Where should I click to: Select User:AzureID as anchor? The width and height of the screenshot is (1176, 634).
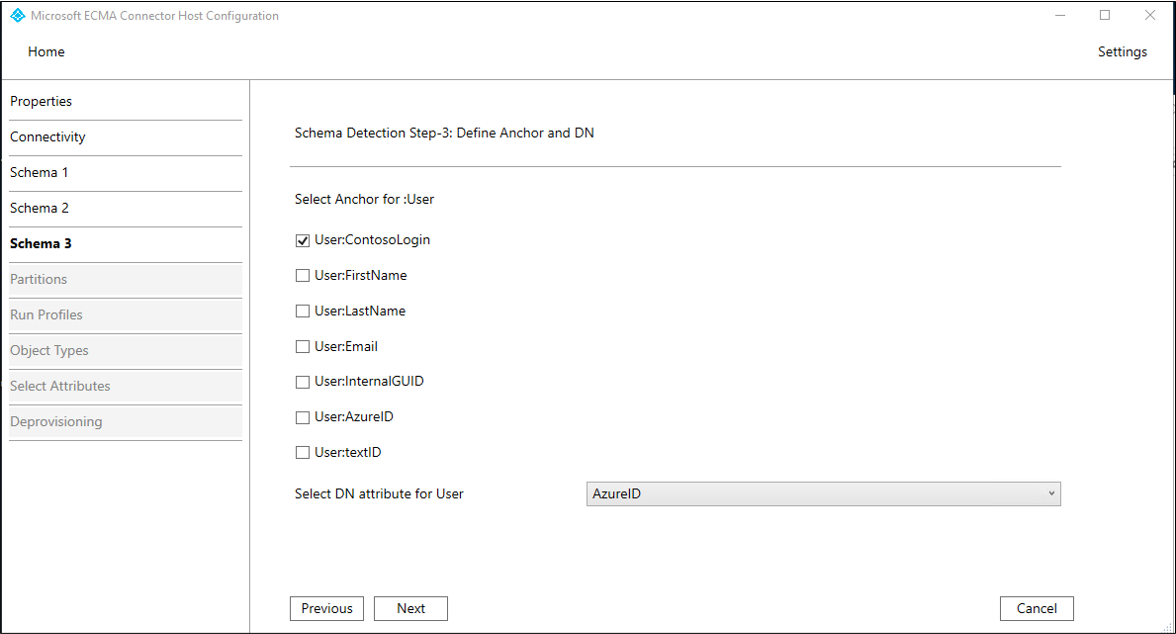303,418
